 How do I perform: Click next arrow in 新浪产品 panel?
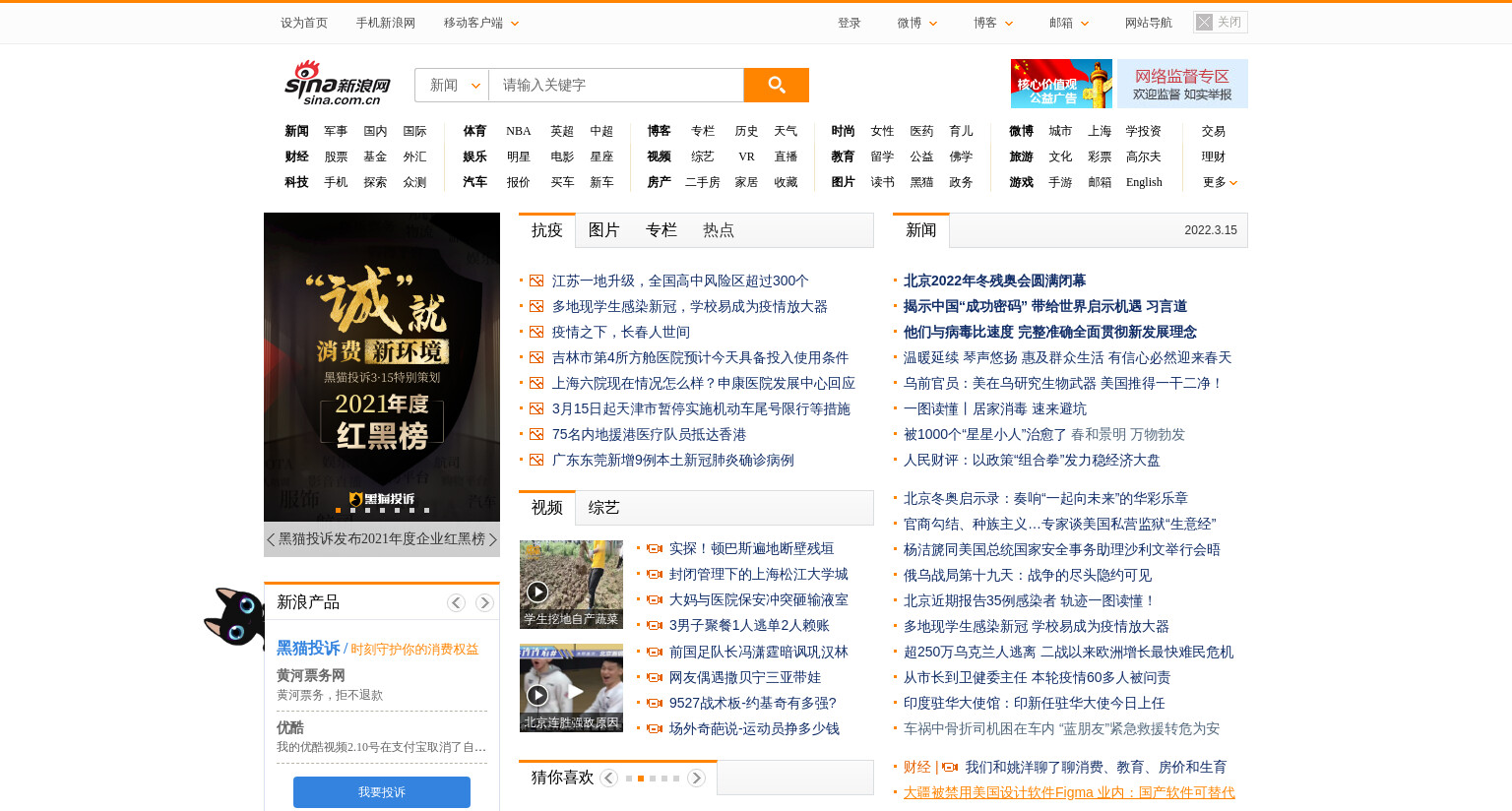click(x=484, y=602)
